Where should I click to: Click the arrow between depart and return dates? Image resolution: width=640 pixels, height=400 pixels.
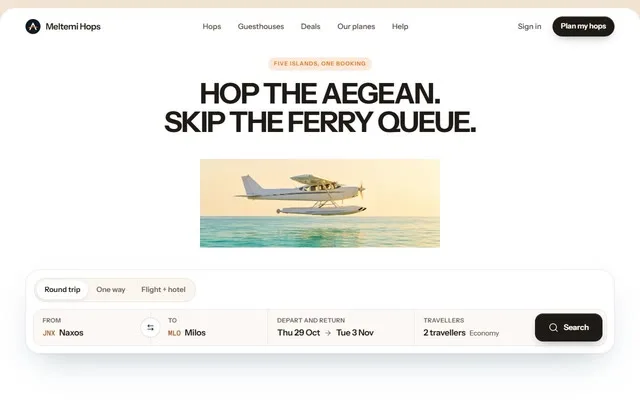(328, 333)
